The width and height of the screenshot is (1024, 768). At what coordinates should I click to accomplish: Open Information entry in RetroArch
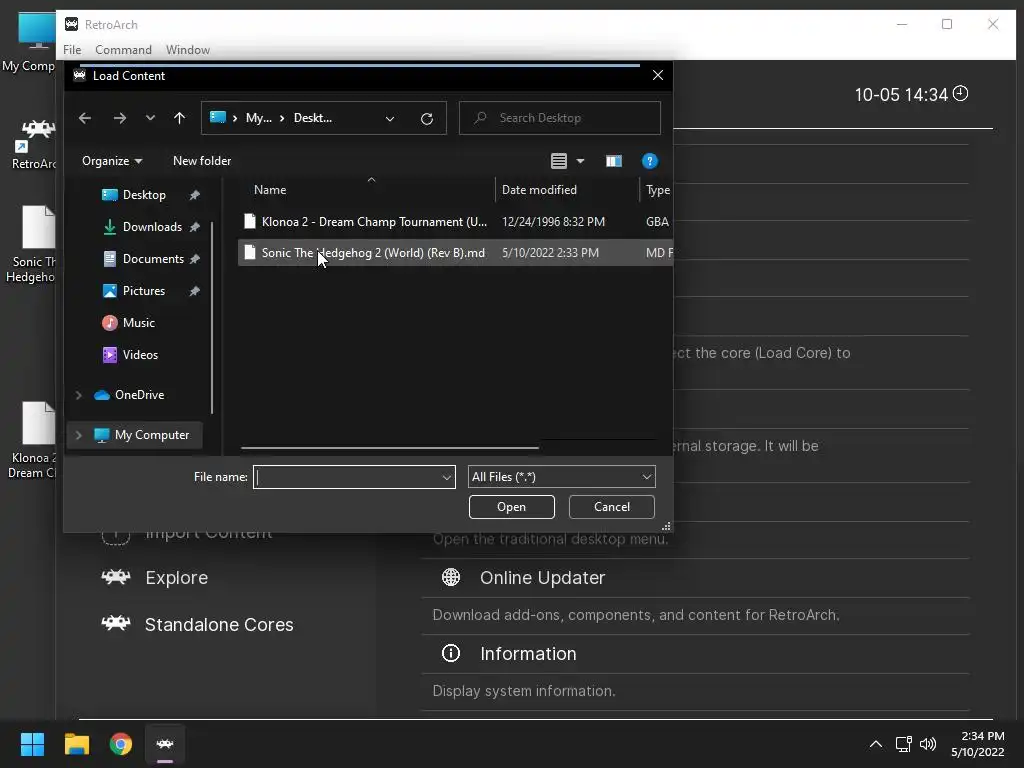[528, 654]
